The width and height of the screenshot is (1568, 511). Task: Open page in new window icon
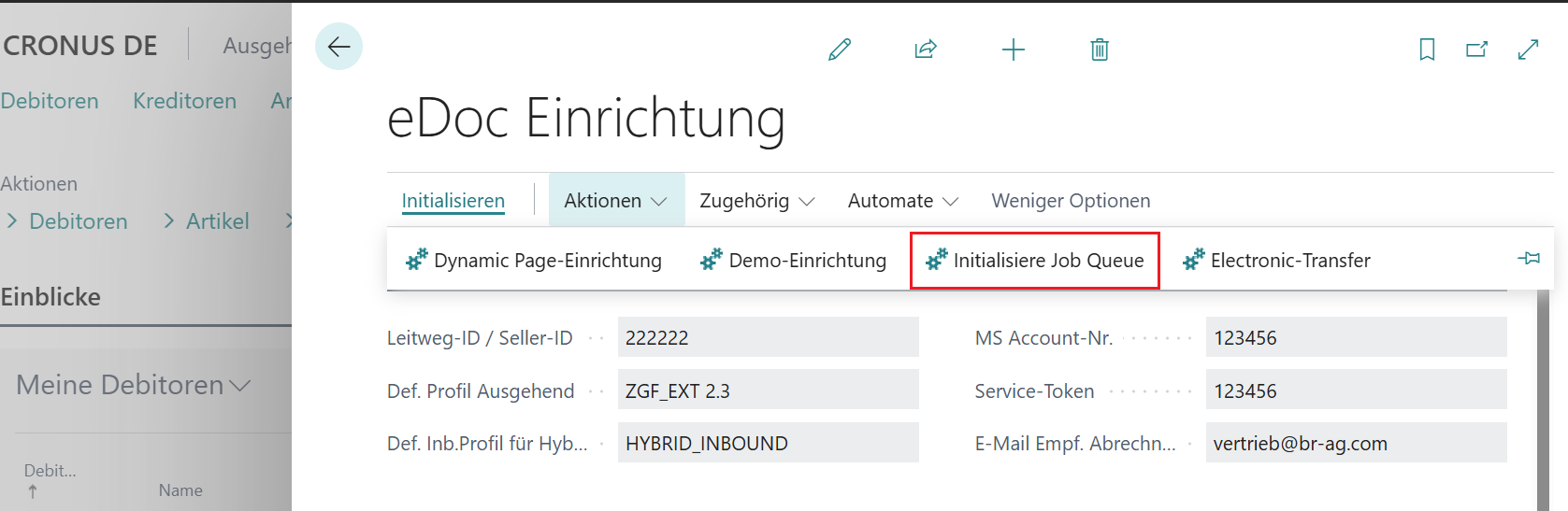pos(1477,50)
